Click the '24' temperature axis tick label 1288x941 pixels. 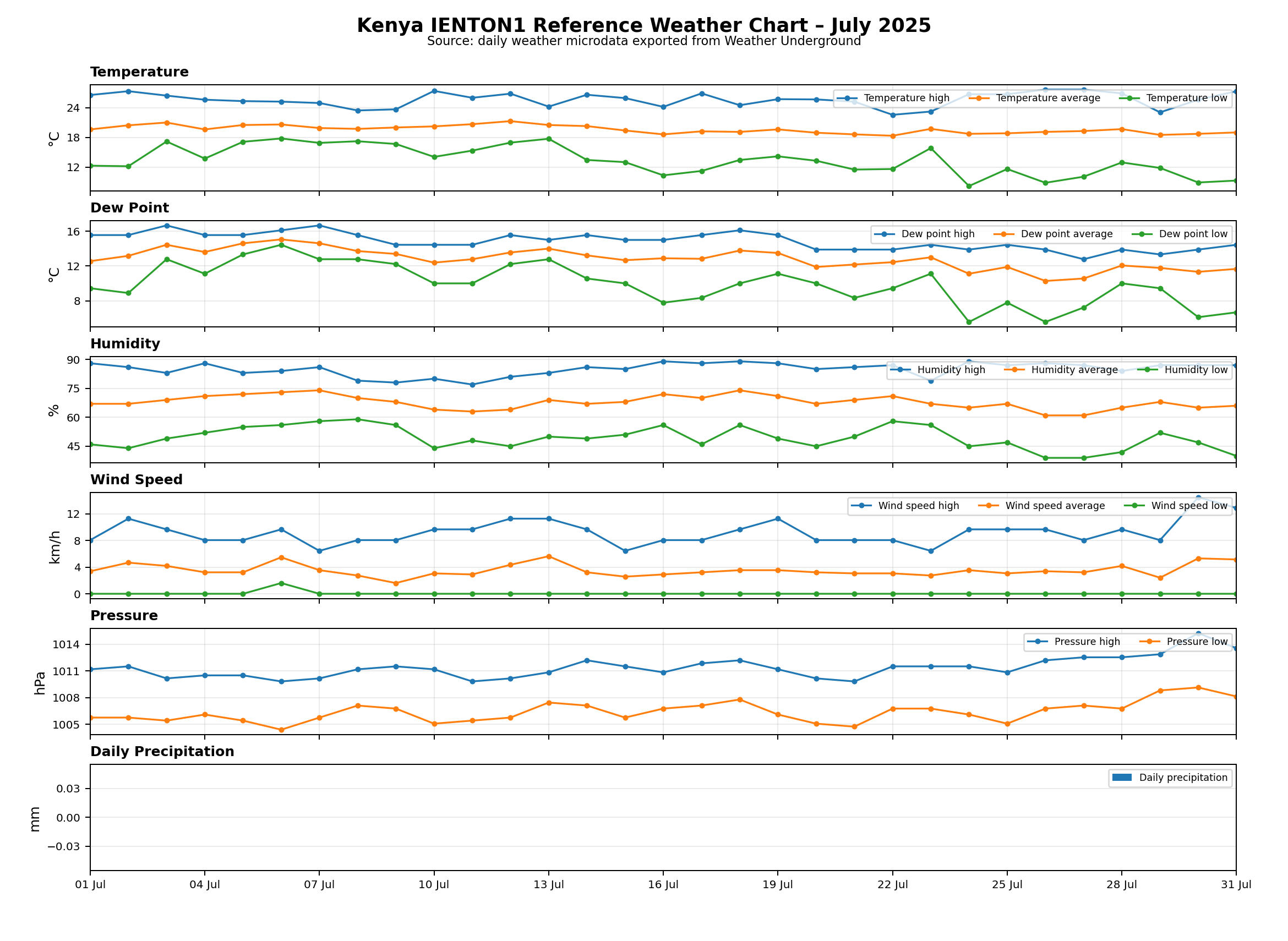(x=74, y=108)
